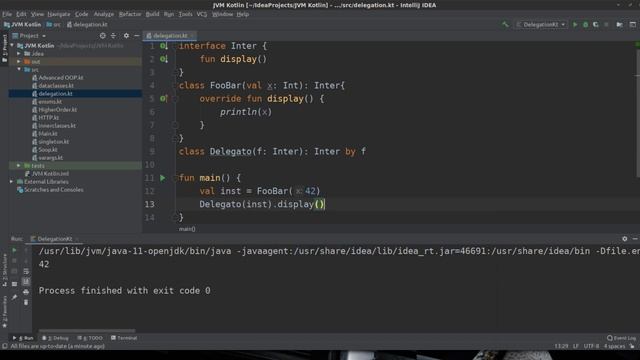Open the 6: TODO tool window

[90, 338]
